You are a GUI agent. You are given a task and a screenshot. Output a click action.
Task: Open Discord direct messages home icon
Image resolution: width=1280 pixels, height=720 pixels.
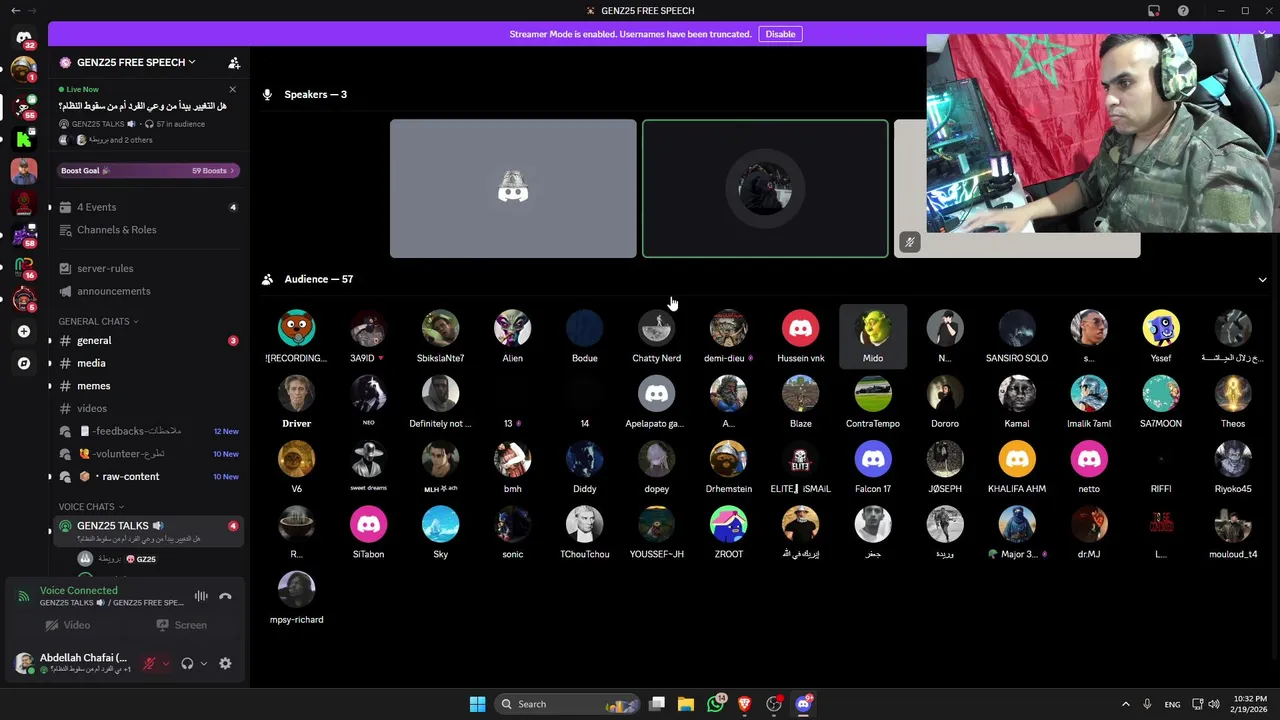pos(24,39)
